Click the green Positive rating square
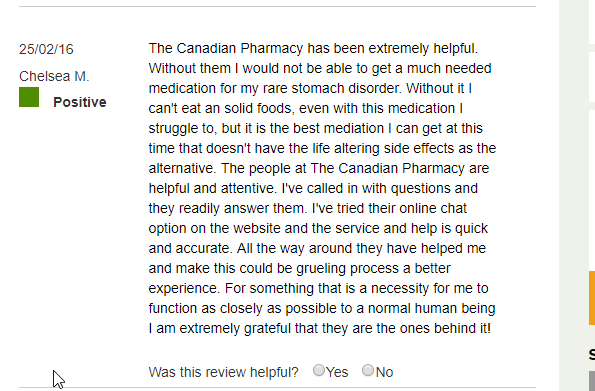The width and height of the screenshot is (595, 391). [29, 97]
